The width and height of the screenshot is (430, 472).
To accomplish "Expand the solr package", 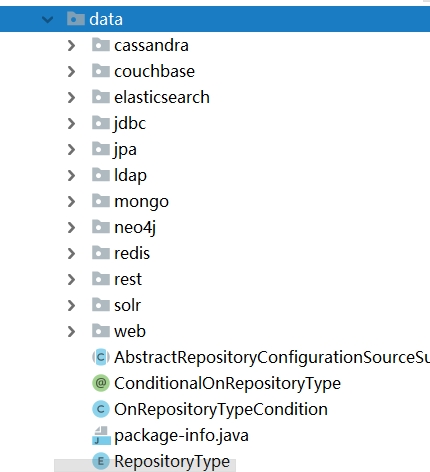I will [71, 305].
